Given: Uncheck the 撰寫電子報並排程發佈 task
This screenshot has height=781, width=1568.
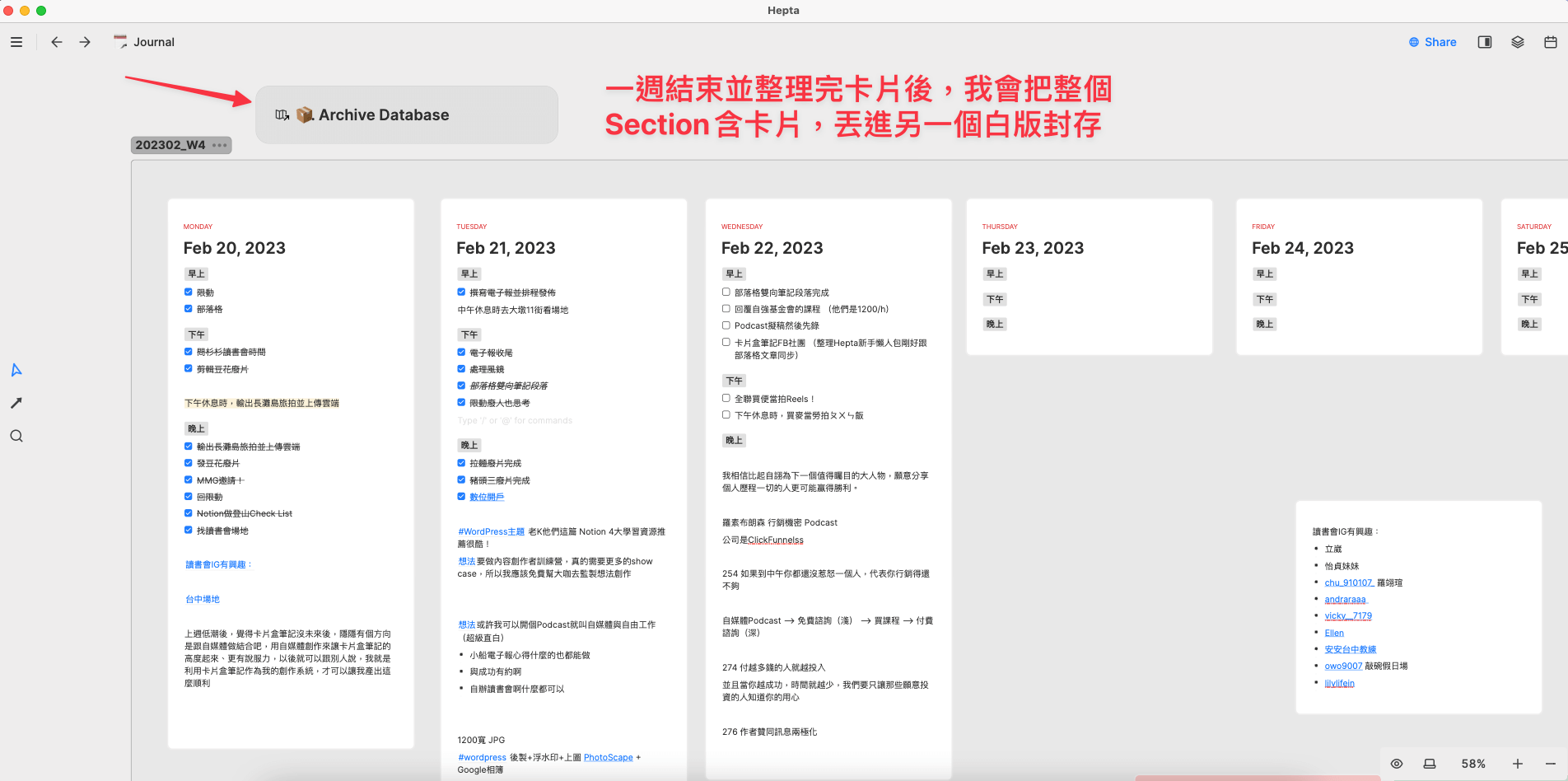Looking at the screenshot, I should pyautogui.click(x=461, y=292).
